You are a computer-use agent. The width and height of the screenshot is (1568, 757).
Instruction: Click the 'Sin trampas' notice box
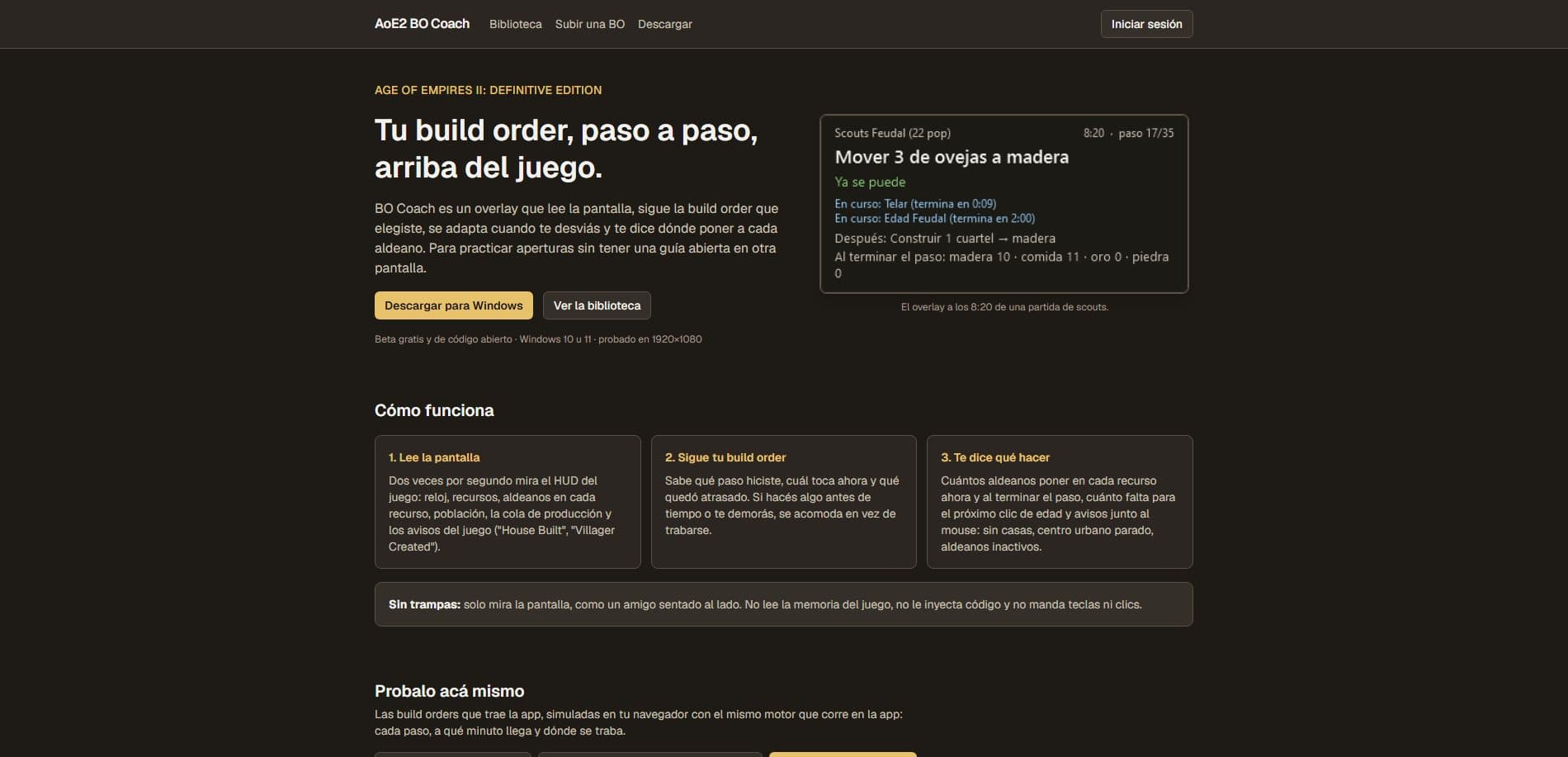784,604
